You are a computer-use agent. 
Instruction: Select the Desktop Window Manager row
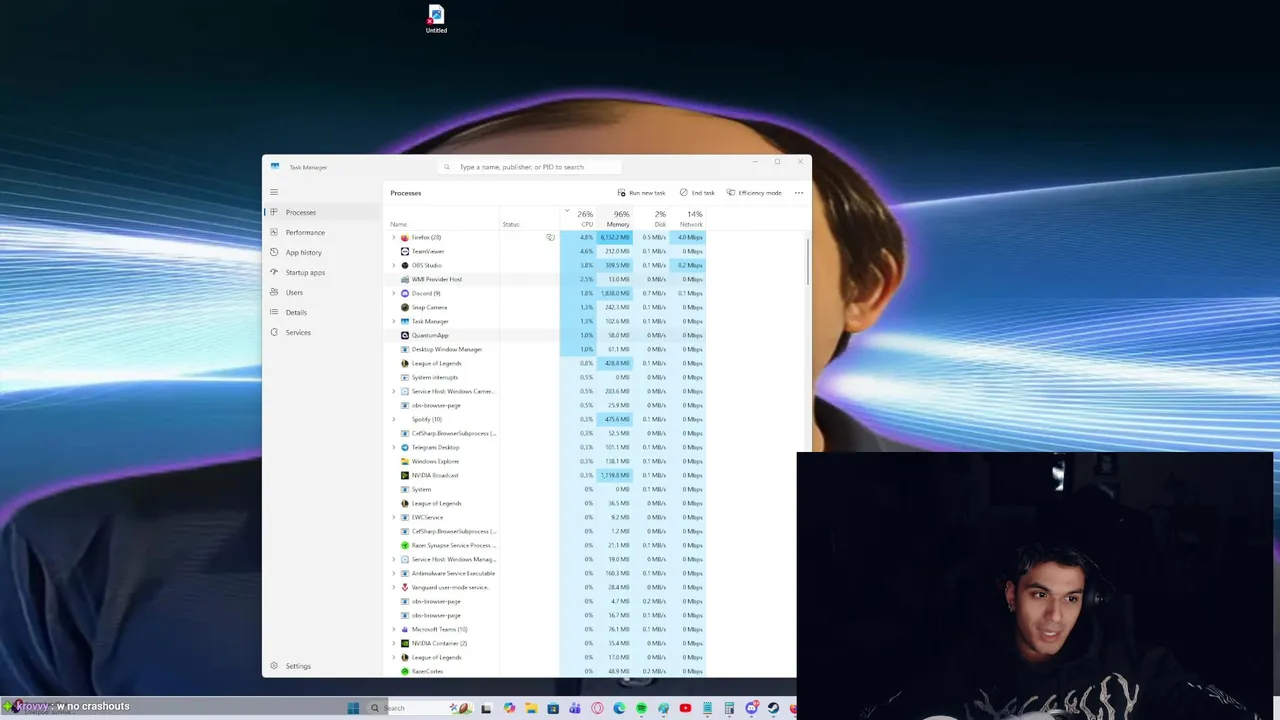[546, 349]
